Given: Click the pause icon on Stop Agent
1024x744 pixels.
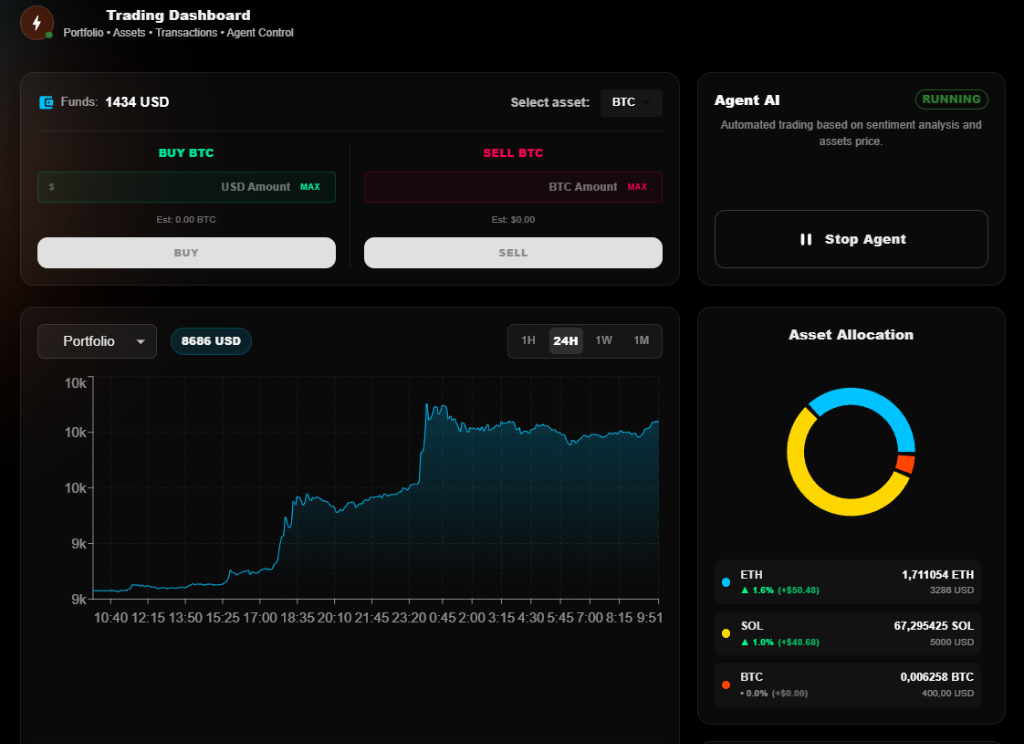Looking at the screenshot, I should click(x=806, y=239).
